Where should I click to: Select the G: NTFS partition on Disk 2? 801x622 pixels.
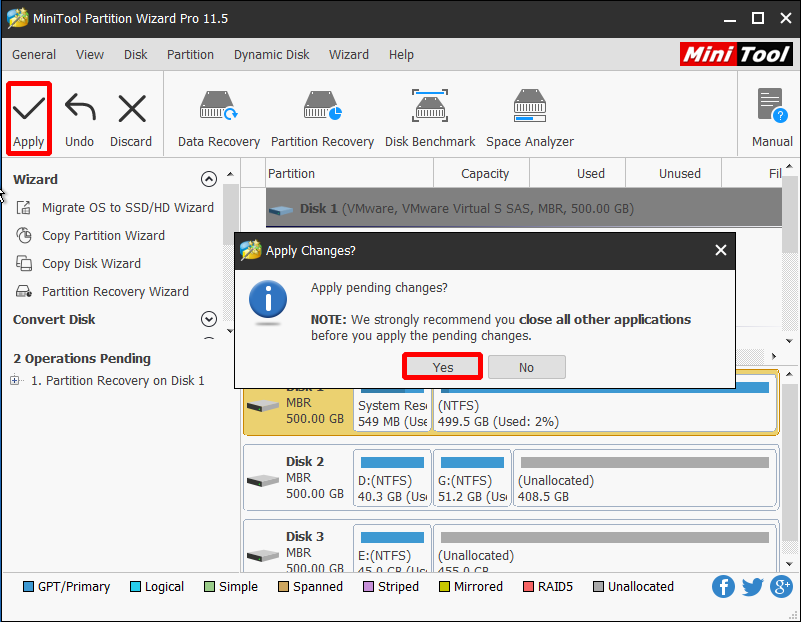tap(472, 478)
